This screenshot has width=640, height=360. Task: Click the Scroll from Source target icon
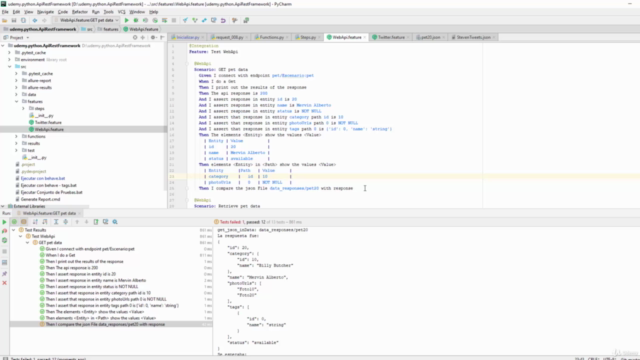pyautogui.click(x=135, y=37)
